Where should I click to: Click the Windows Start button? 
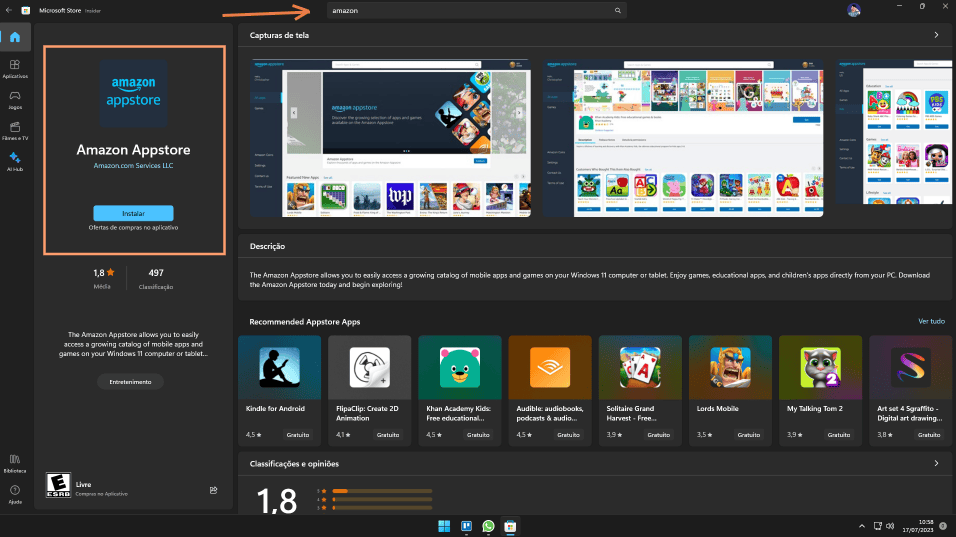(444, 526)
